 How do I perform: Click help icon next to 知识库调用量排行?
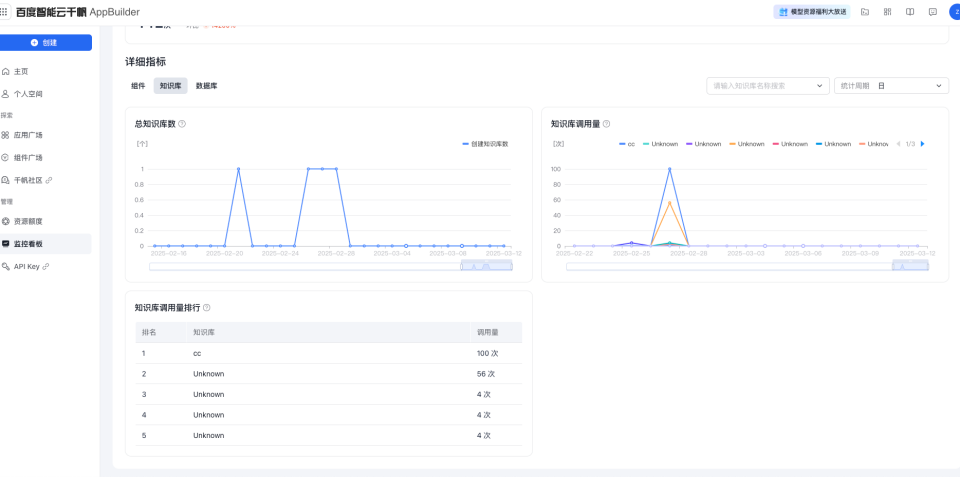point(206,308)
